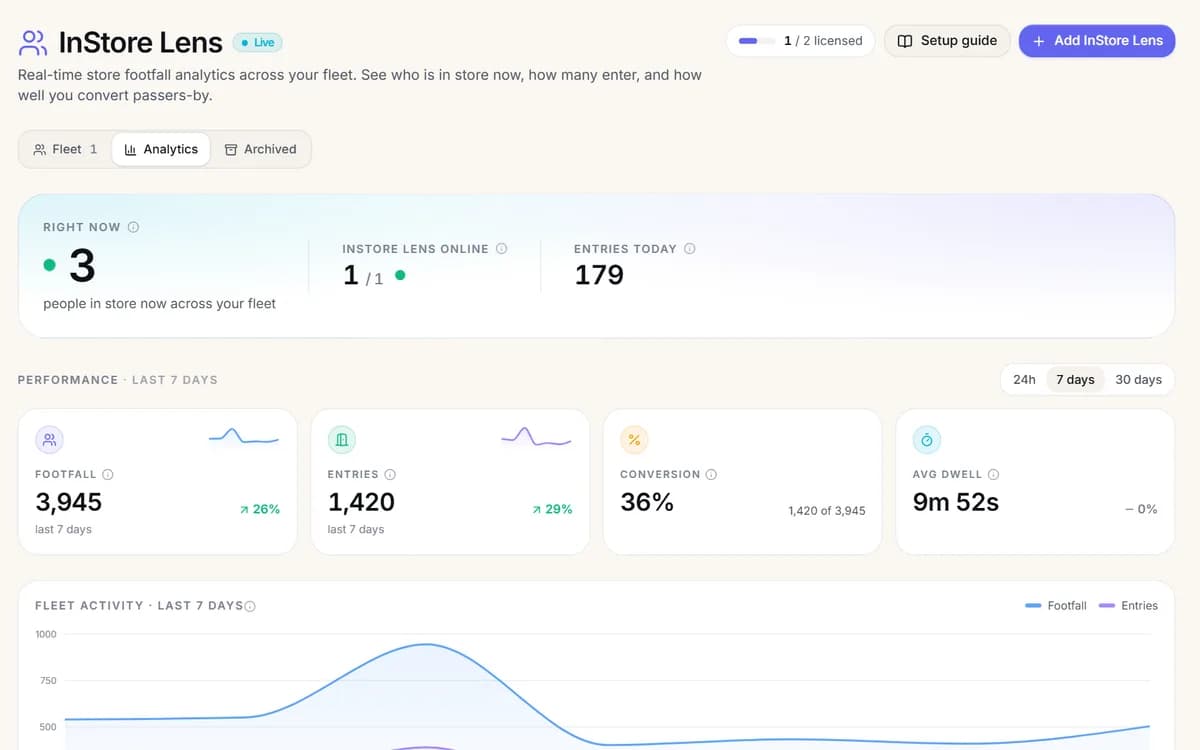Click info icon next to Footfall label
The height and width of the screenshot is (750, 1200).
107,474
